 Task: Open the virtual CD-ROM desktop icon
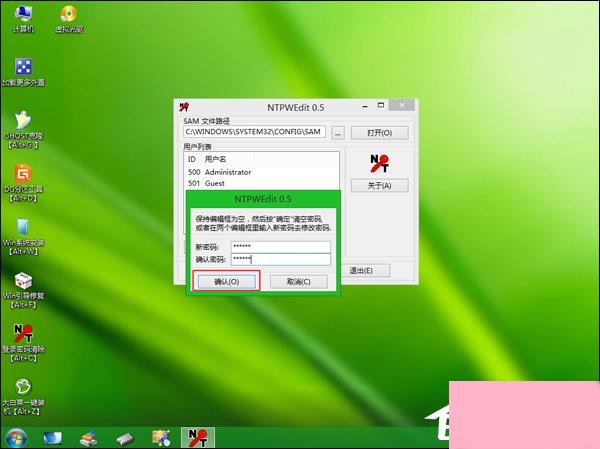69,19
